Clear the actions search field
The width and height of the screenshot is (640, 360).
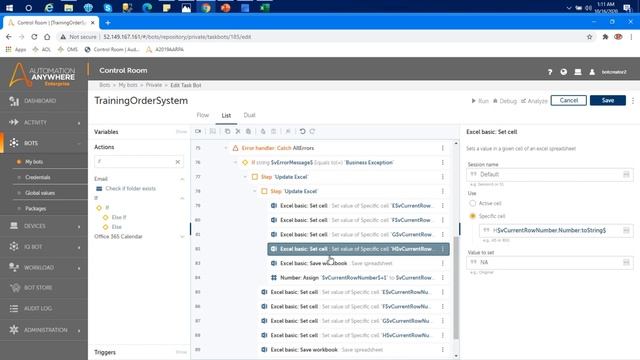tap(178, 162)
